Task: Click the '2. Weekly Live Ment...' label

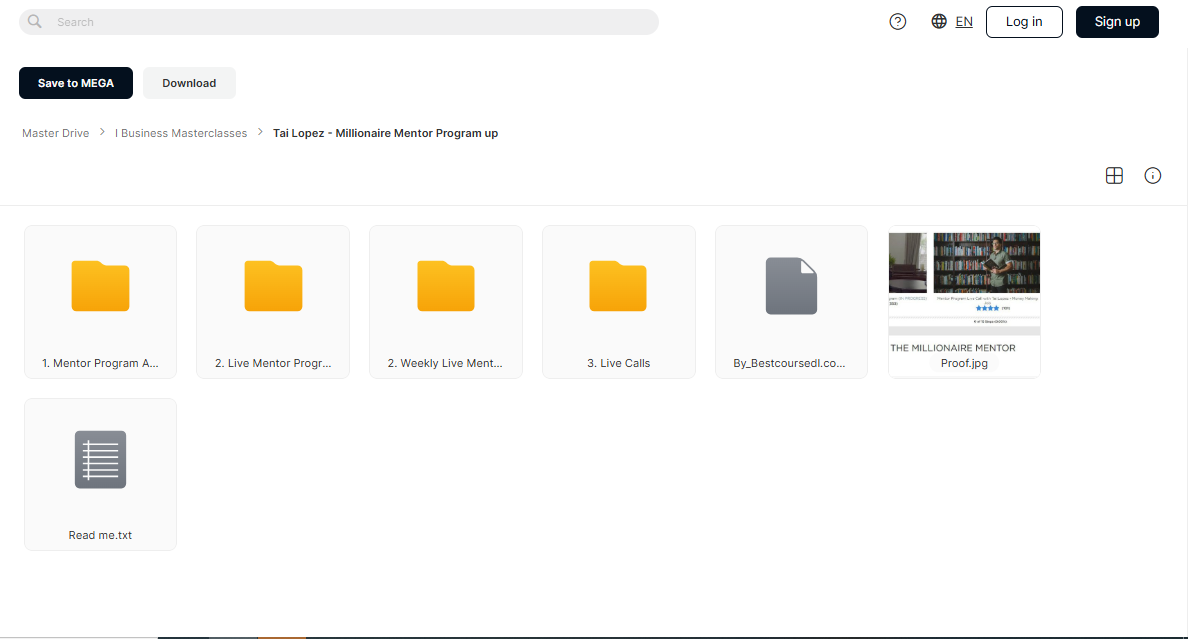Action: 445,363
